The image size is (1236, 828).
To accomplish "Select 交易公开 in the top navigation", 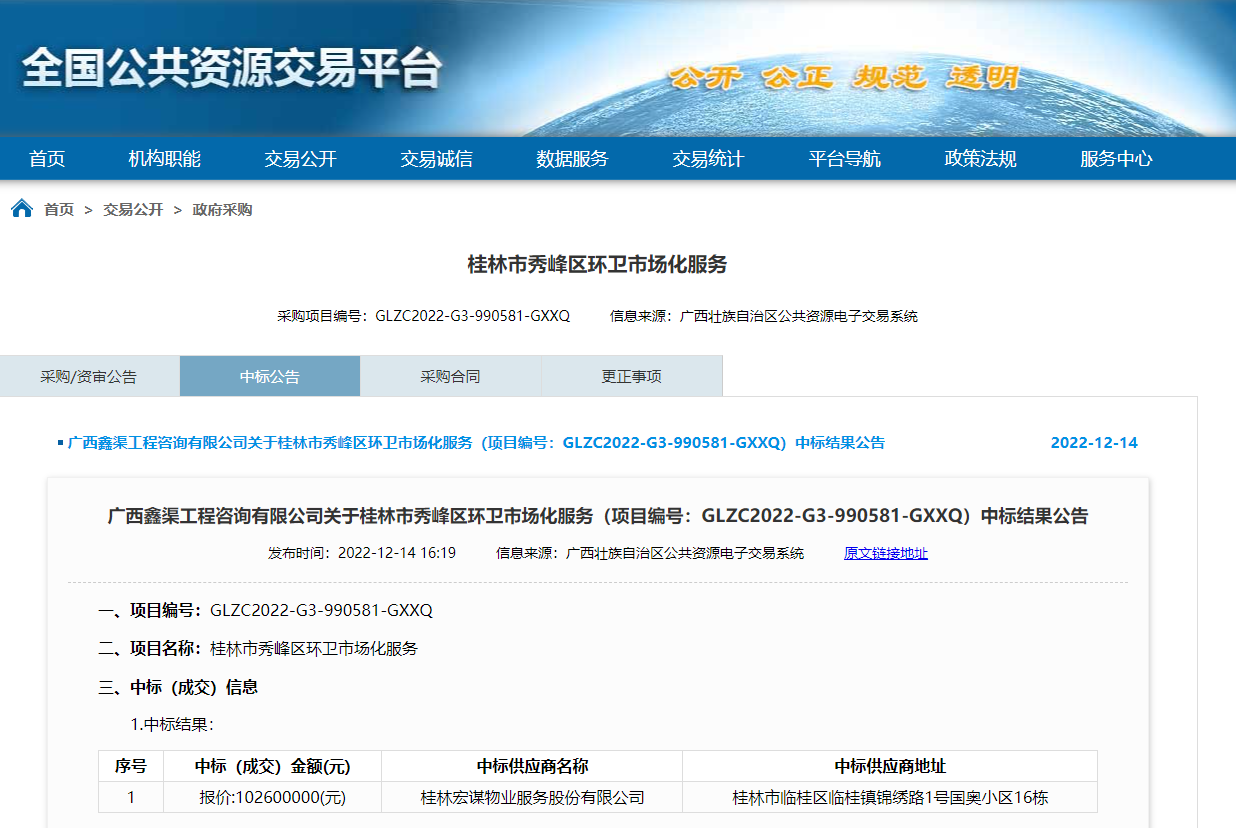I will (x=301, y=159).
